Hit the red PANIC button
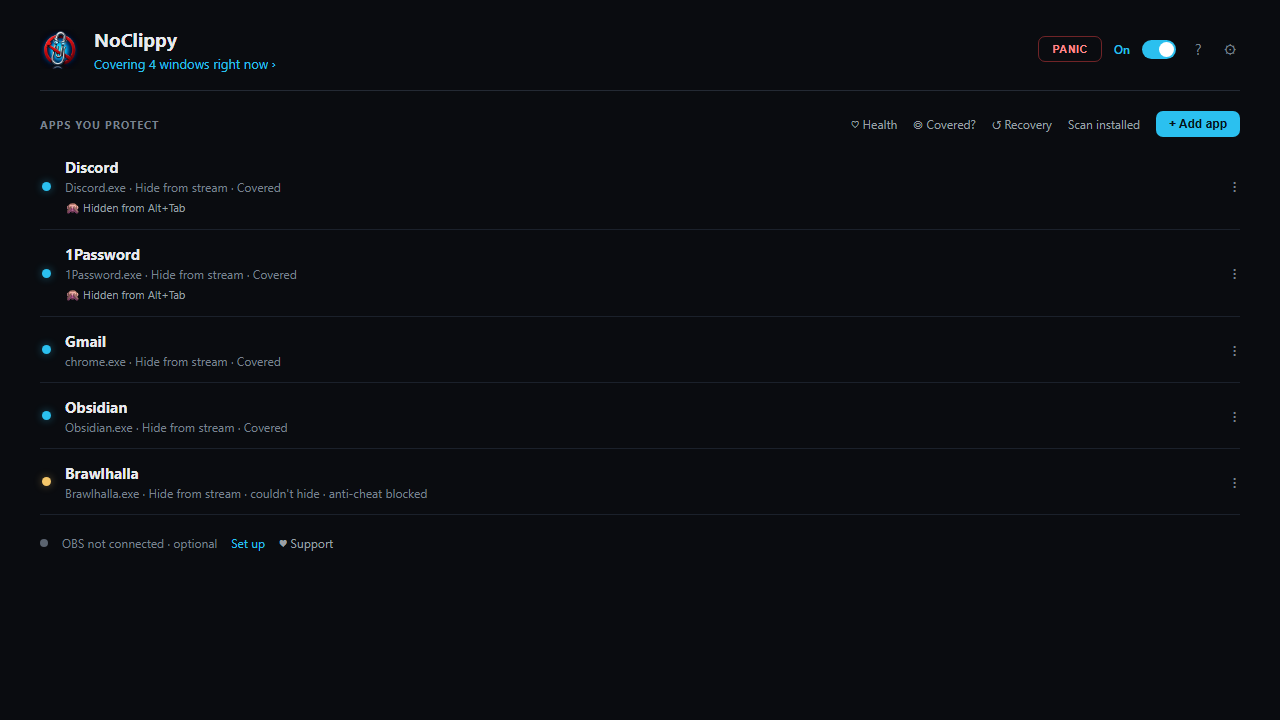 pyautogui.click(x=1070, y=49)
